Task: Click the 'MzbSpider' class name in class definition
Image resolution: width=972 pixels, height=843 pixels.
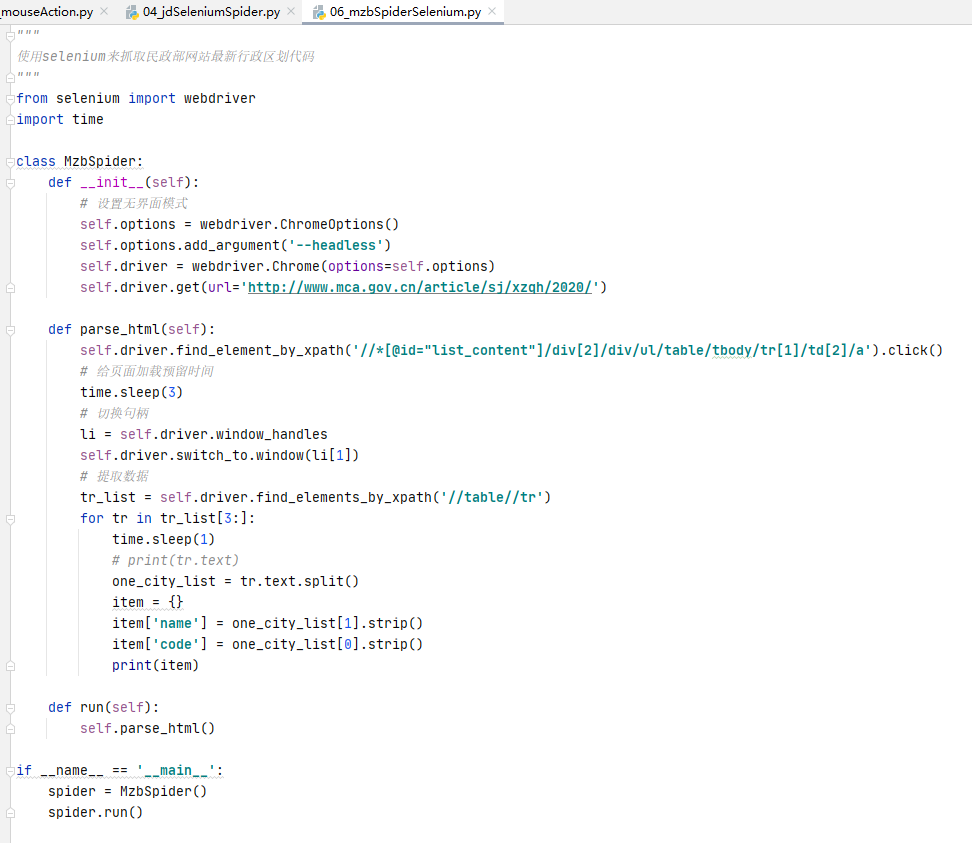Action: point(100,161)
